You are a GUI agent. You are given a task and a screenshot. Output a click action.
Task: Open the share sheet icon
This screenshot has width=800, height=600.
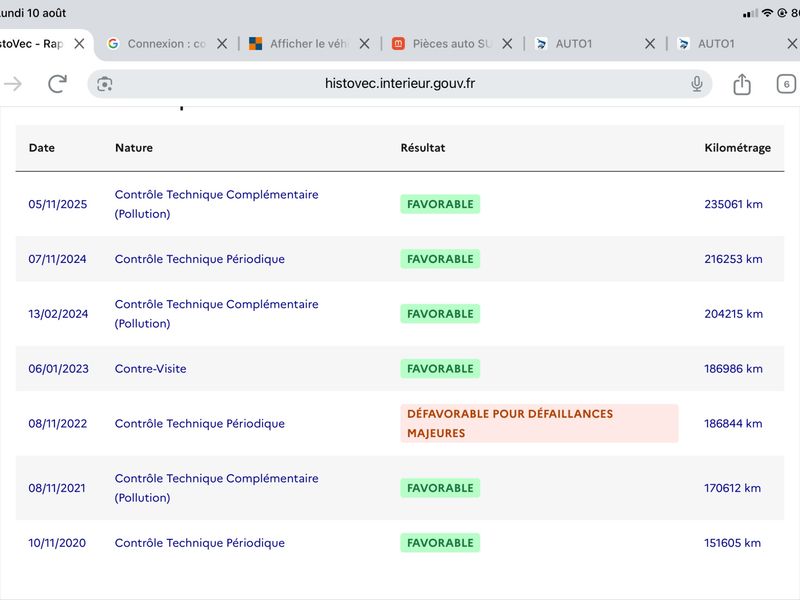pos(742,84)
